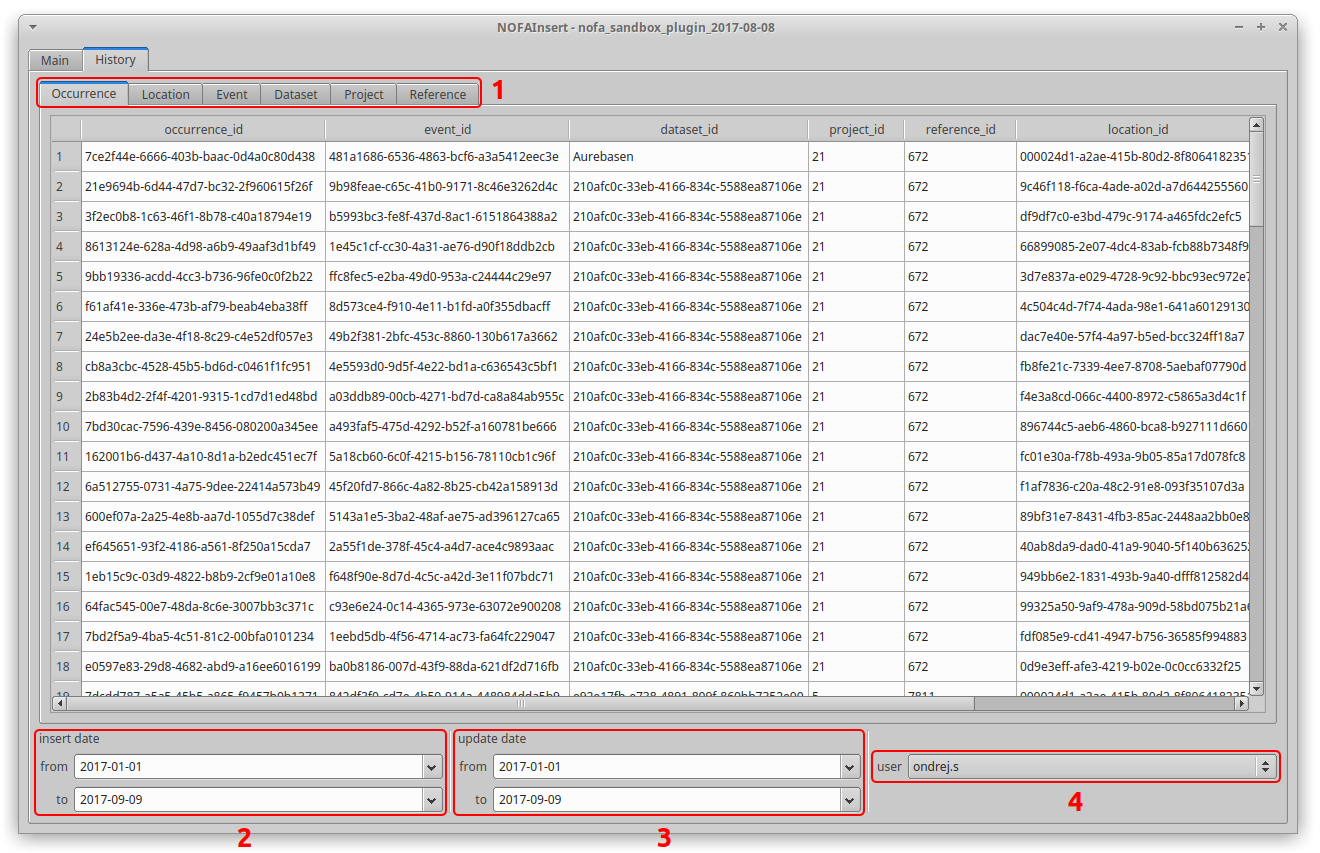
Task: Minimize the NOFAInsert window
Action: pos(1241,27)
